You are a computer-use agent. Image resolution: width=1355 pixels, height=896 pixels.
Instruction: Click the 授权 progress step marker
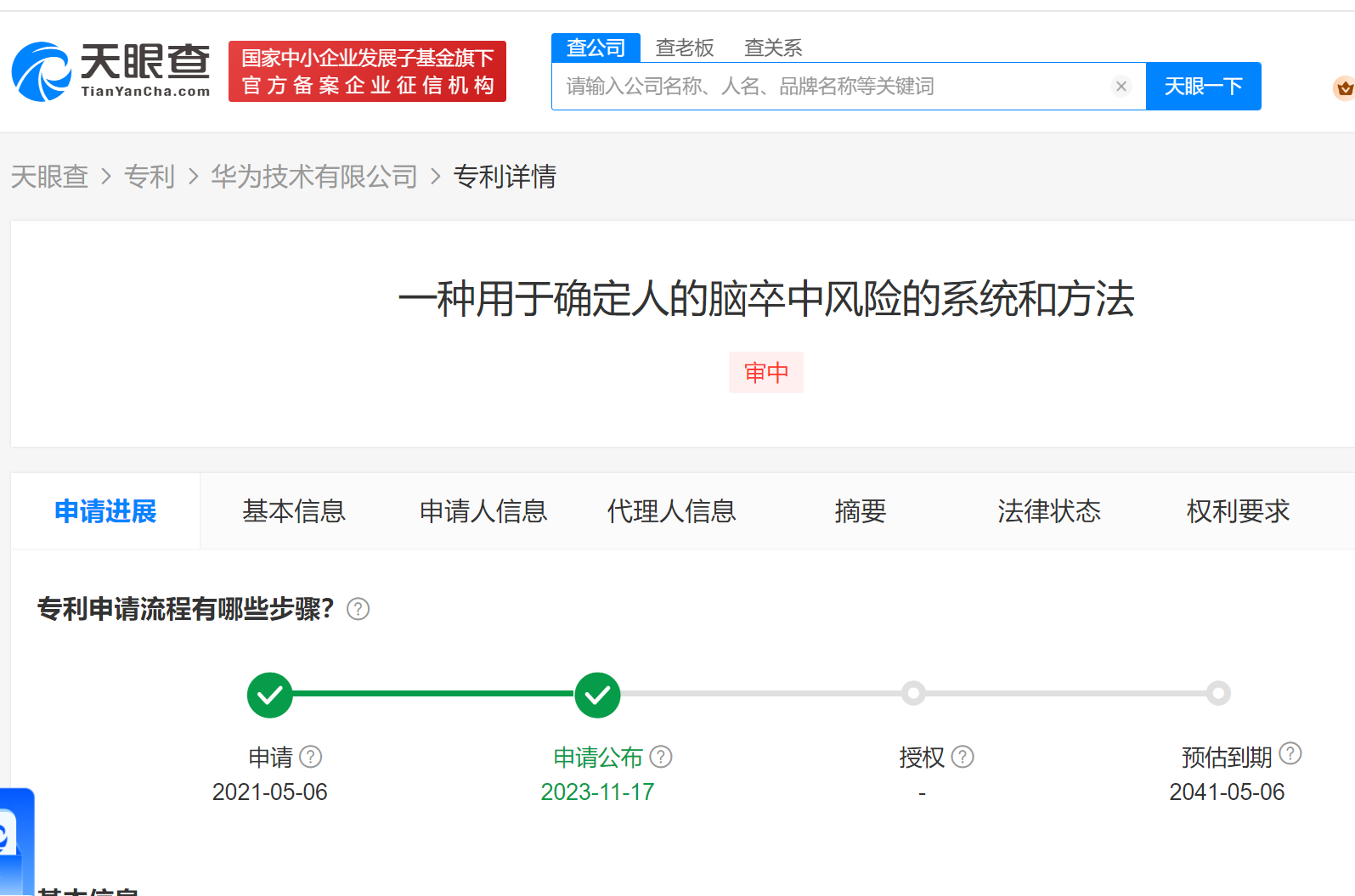pyautogui.click(x=913, y=694)
